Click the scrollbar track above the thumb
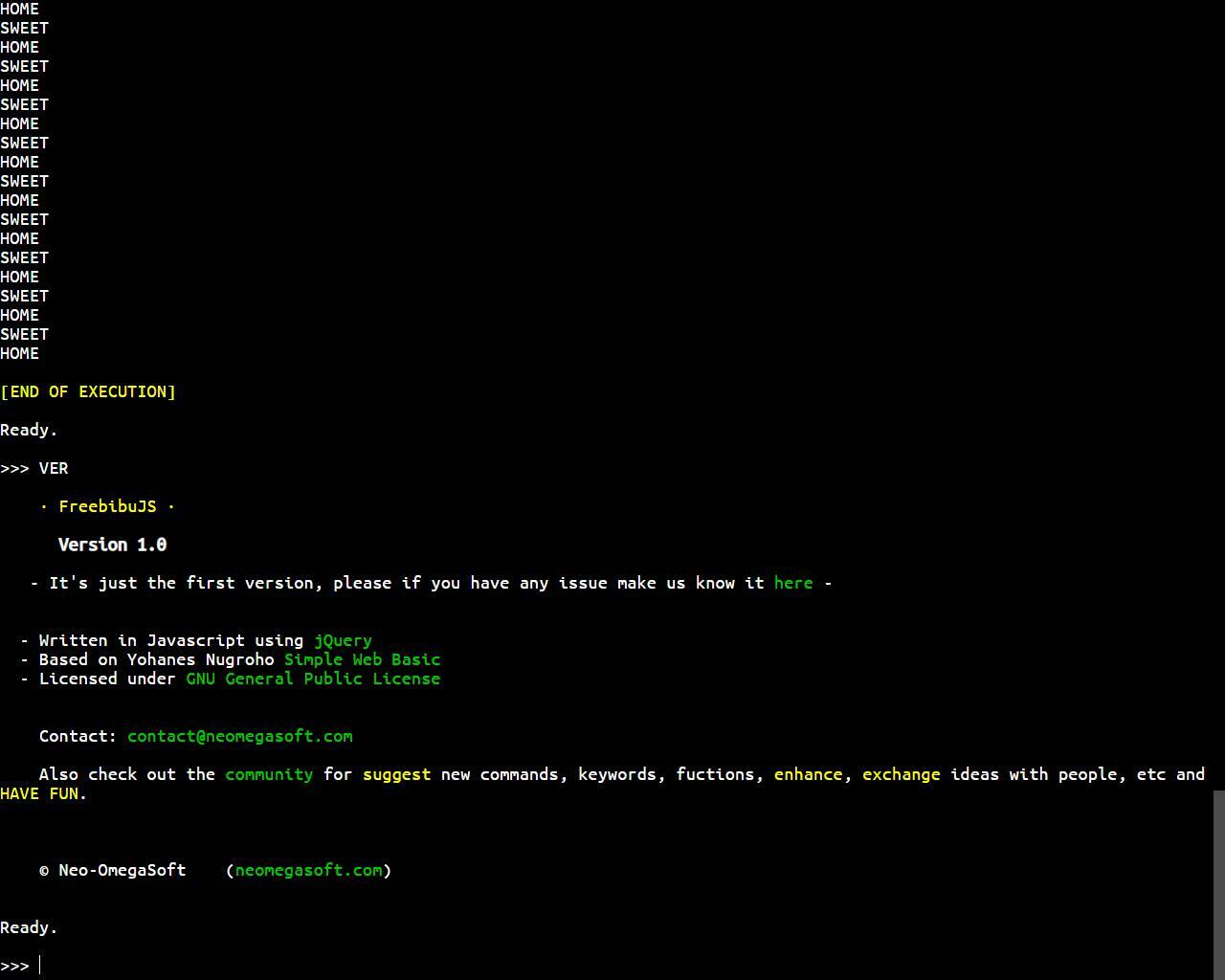The width and height of the screenshot is (1225, 980). point(1218,383)
